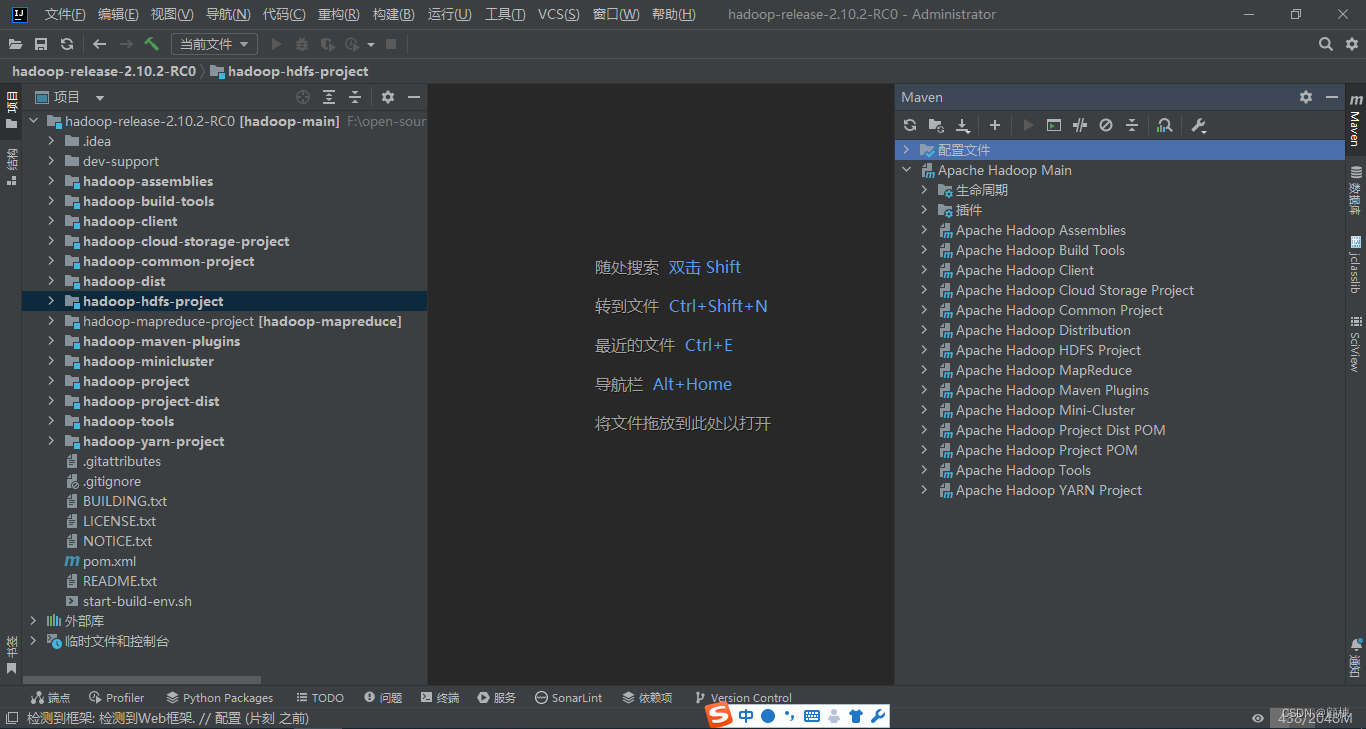This screenshot has width=1366, height=729.
Task: Click the main toolbar Sync/Reload icon
Action: (x=67, y=44)
